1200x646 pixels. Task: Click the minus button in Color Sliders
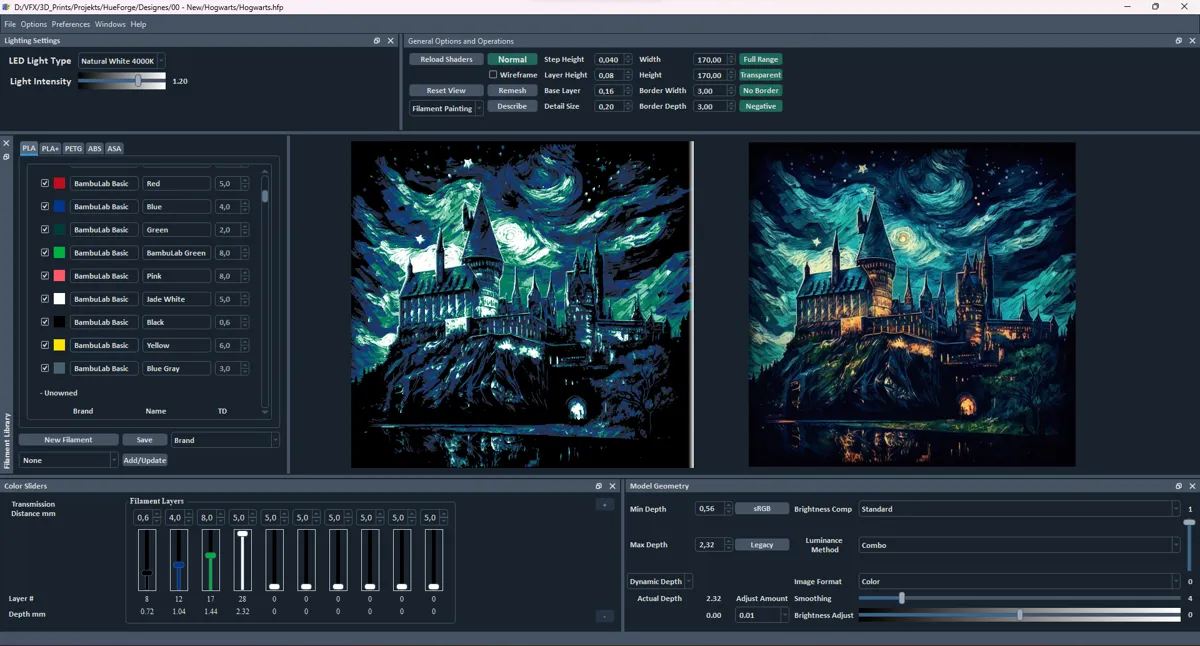(605, 616)
